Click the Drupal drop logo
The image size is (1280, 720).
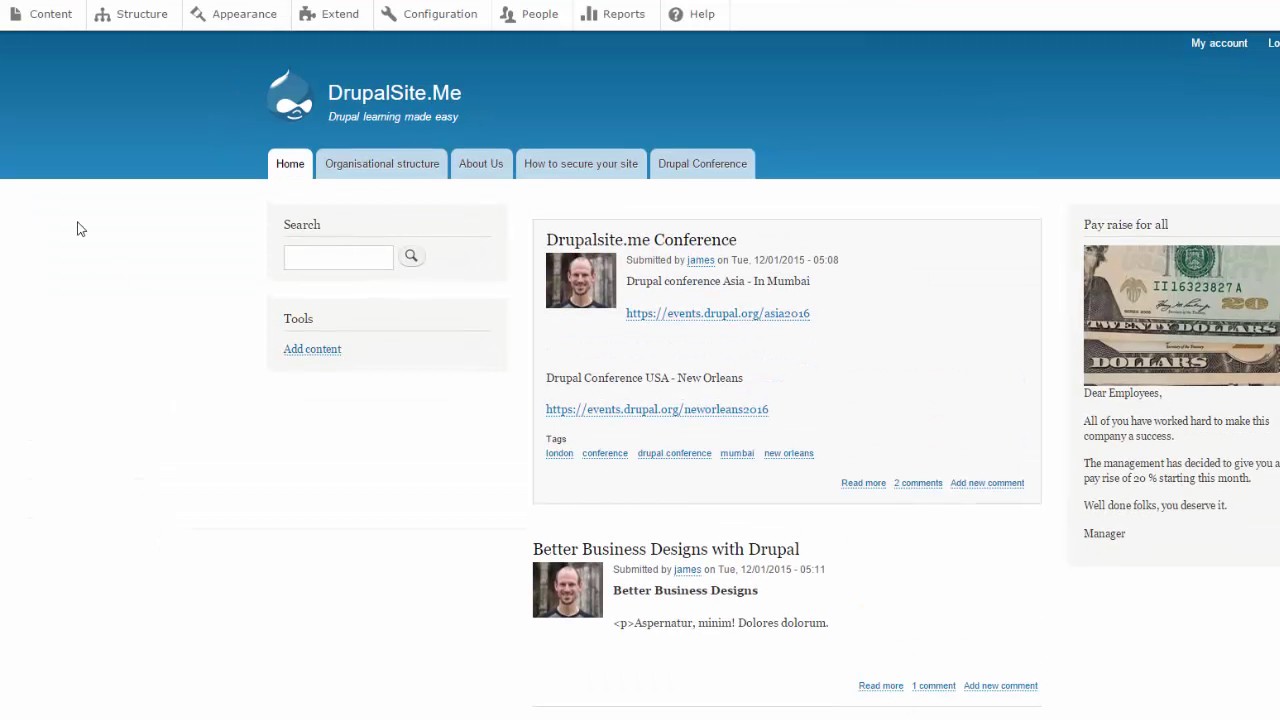click(291, 96)
